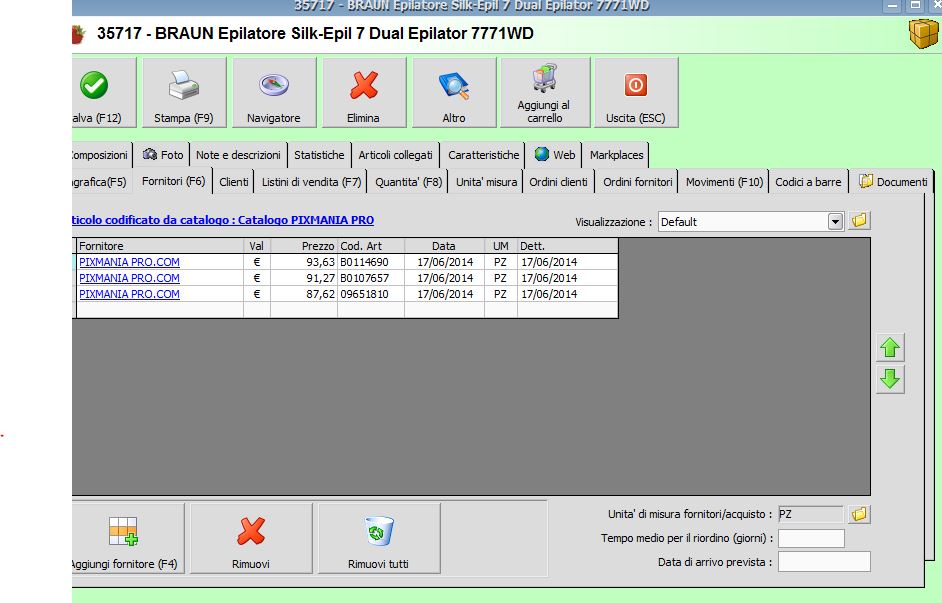The height and width of the screenshot is (603, 942).
Task: Open the Statistiche tab
Action: 319,155
